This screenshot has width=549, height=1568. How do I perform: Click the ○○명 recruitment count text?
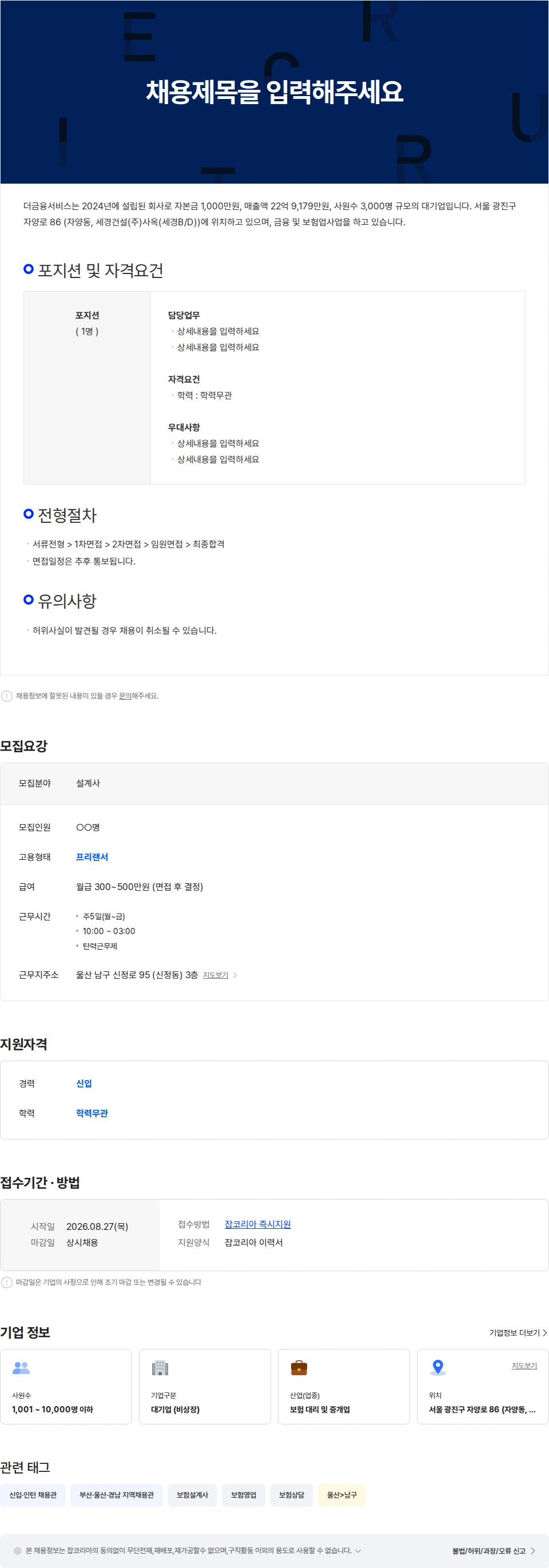pyautogui.click(x=87, y=827)
